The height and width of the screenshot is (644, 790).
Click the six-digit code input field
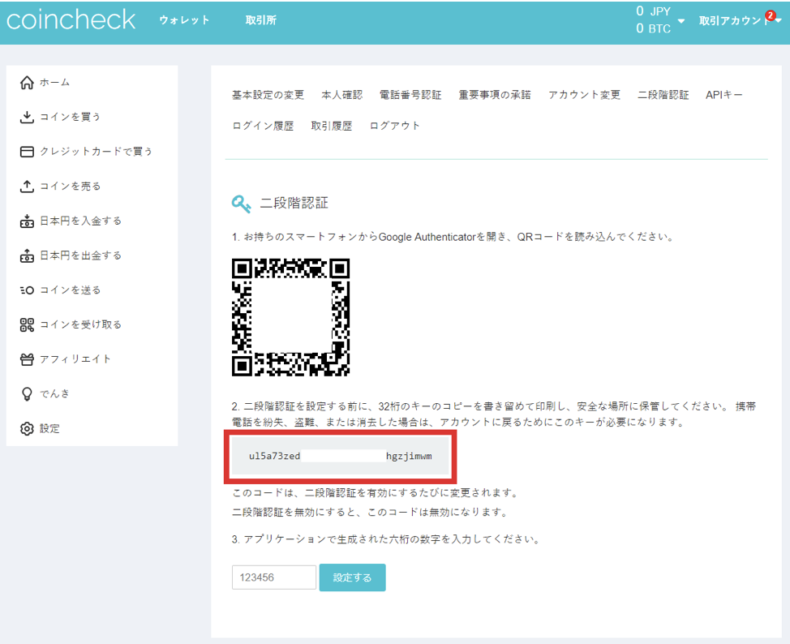[x=274, y=577]
